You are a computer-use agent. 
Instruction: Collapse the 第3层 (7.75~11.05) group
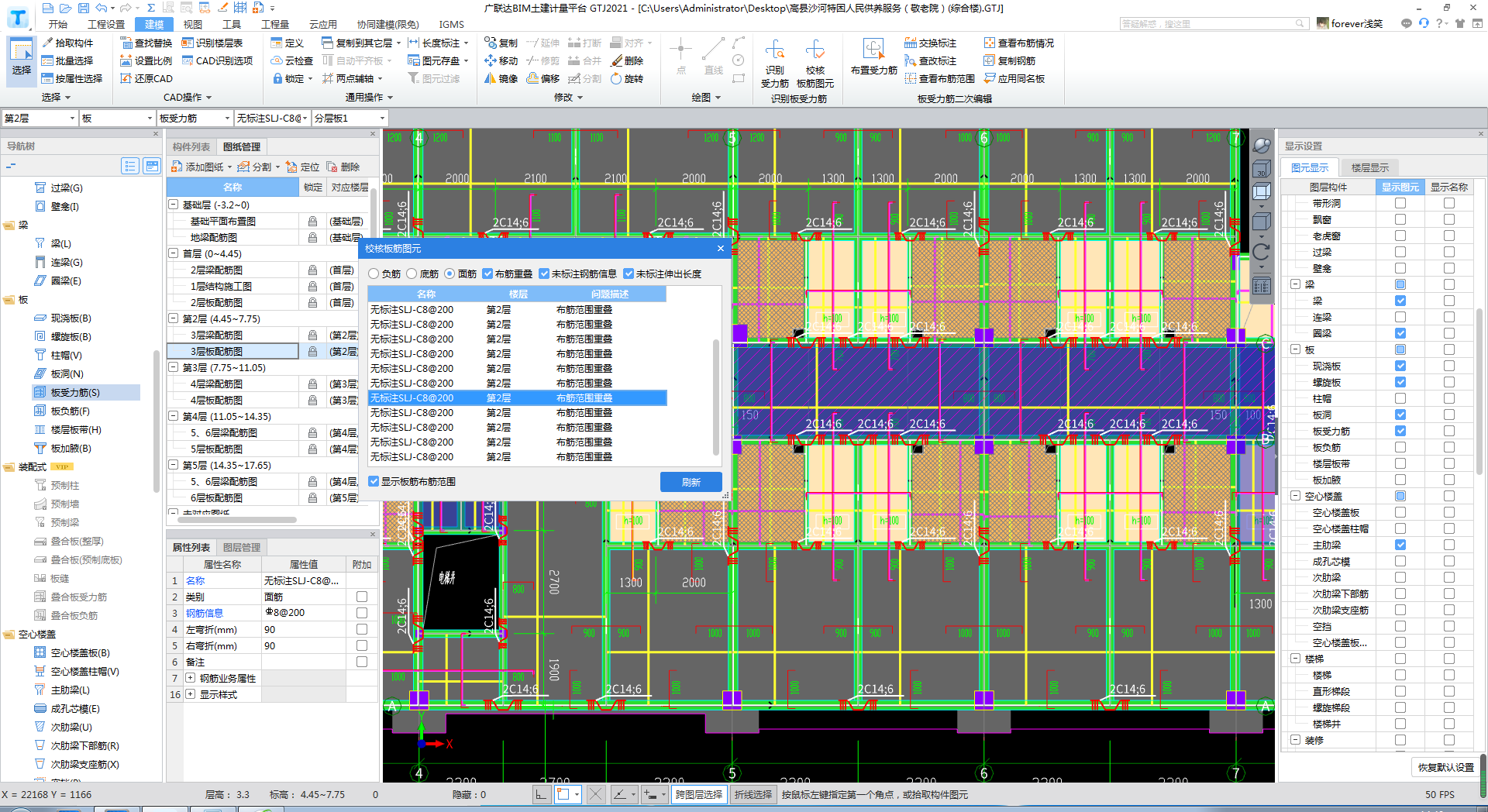pos(174,367)
